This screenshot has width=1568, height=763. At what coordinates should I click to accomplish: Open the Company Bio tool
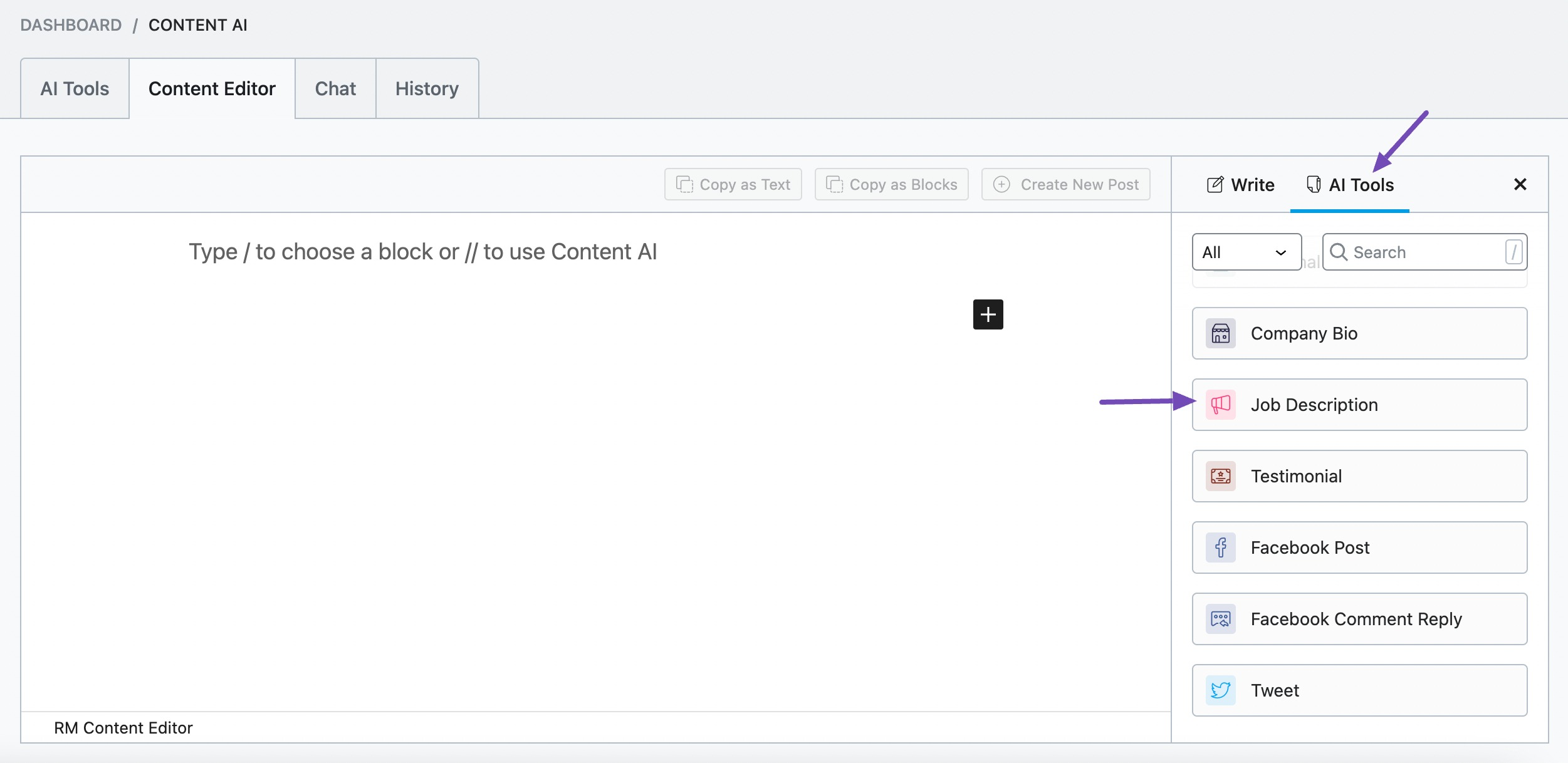(1359, 333)
